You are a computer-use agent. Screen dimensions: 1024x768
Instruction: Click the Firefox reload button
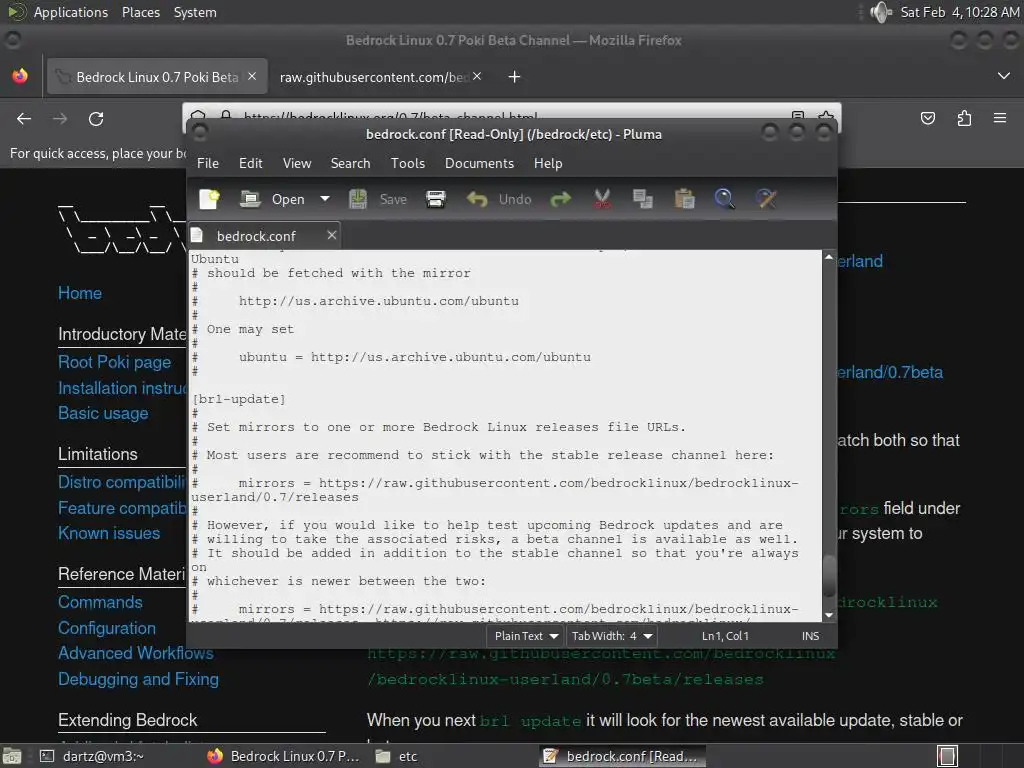point(96,119)
